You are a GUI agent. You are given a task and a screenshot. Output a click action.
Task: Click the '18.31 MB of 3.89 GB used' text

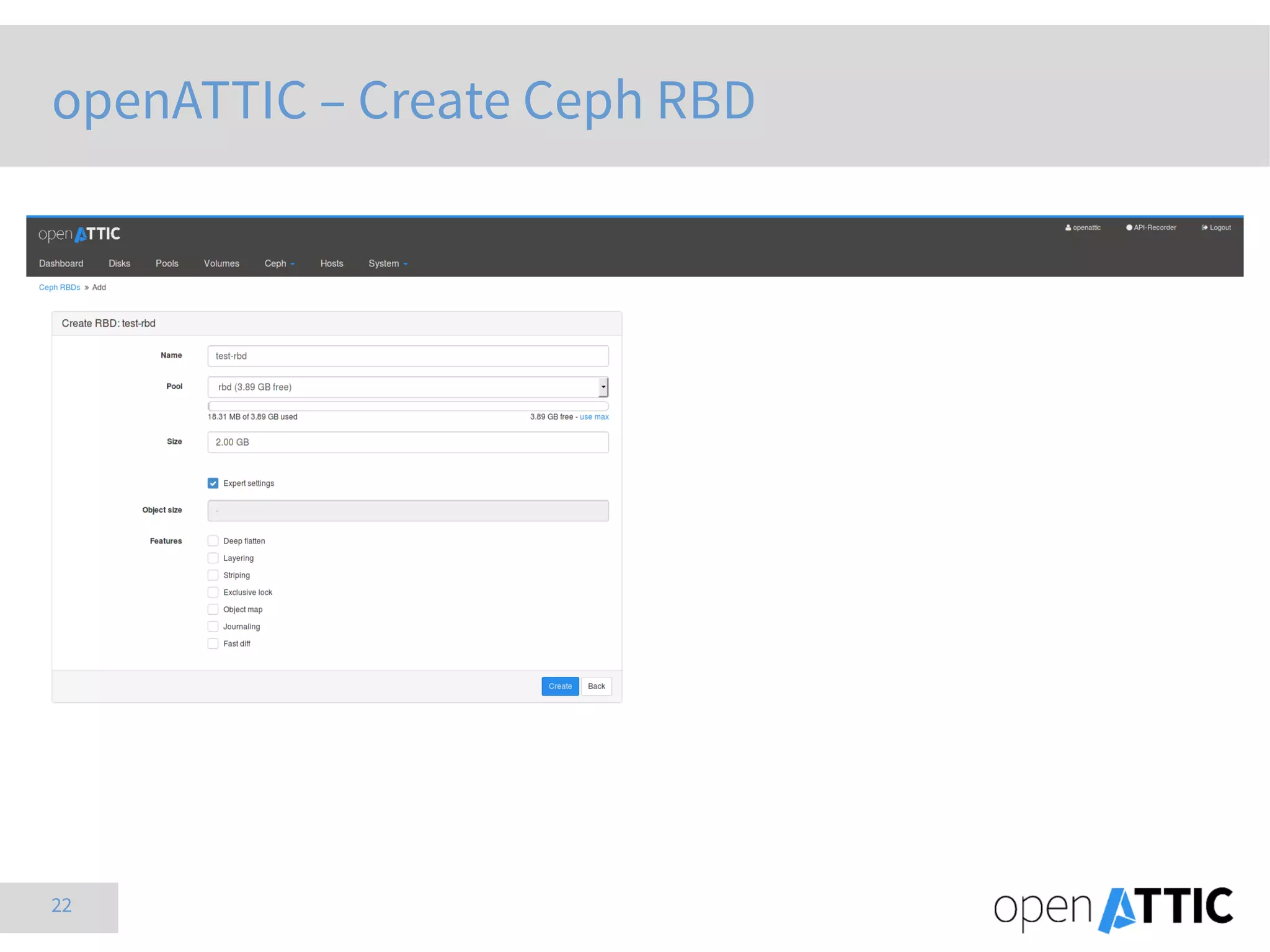click(x=252, y=417)
